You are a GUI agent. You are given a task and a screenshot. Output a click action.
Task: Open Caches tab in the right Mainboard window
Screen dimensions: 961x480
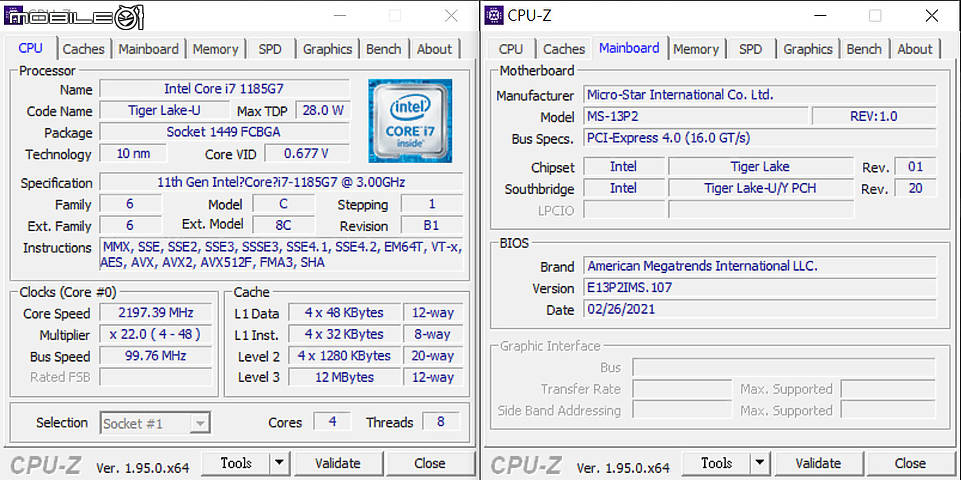[564, 49]
